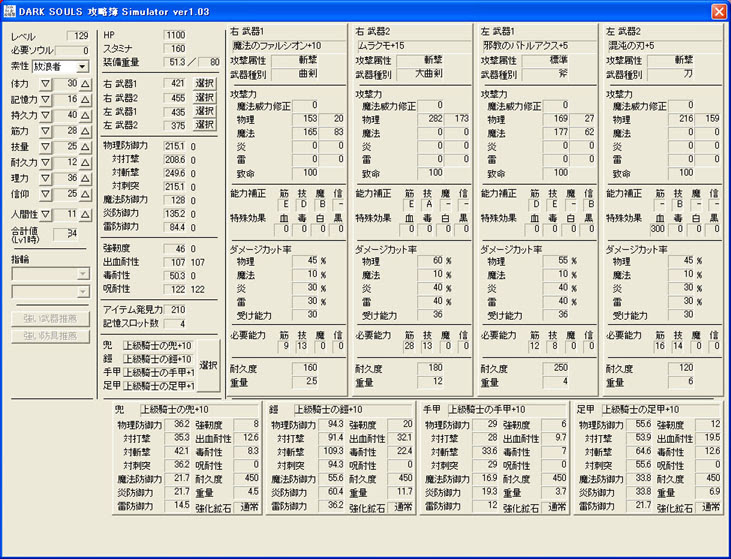This screenshot has width=731, height=559.
Task: Decrease 技量 stat with down arrow
Action: click(x=45, y=147)
